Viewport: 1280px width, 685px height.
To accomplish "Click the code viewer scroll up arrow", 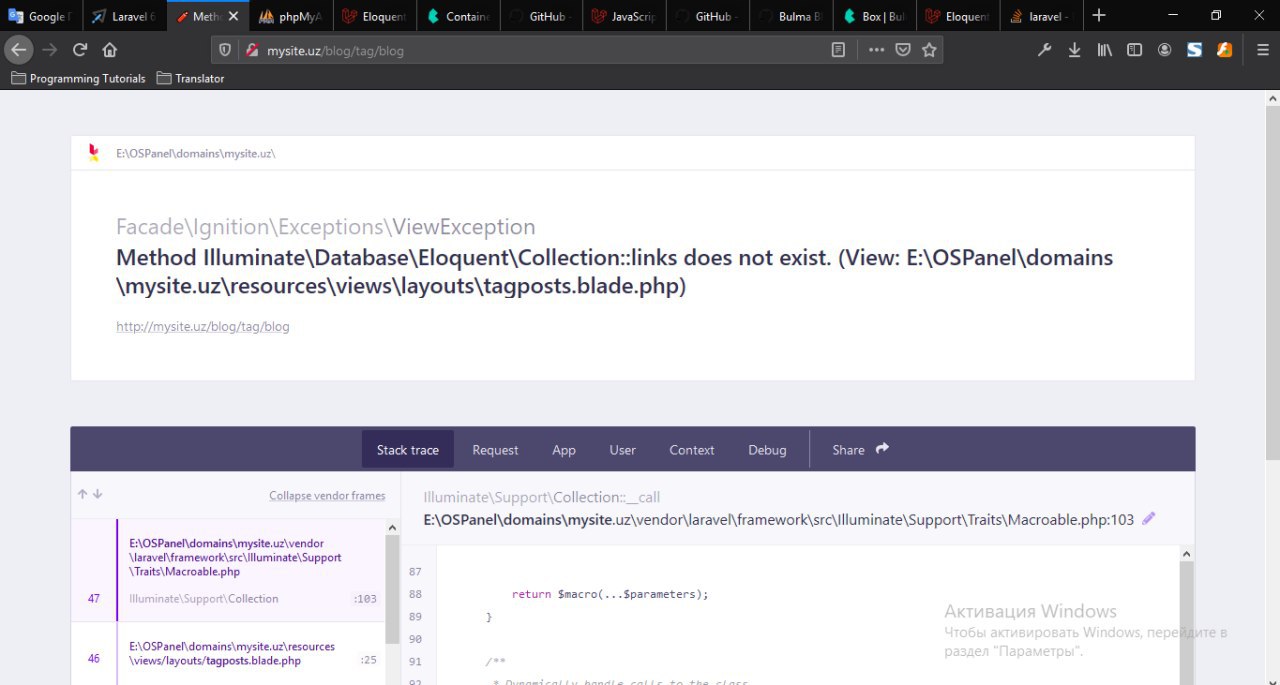I will click(1187, 553).
